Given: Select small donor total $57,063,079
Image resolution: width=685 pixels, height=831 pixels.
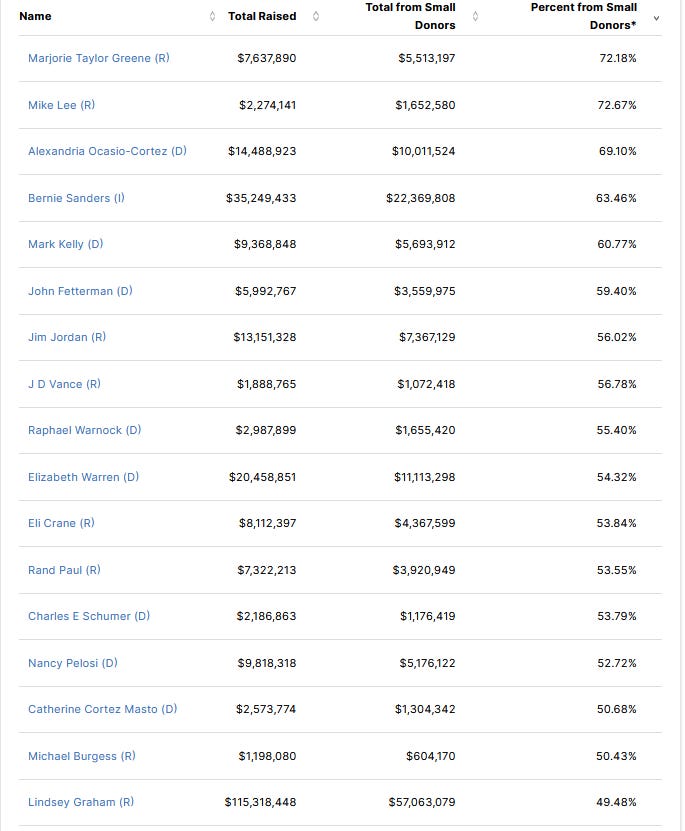Looking at the screenshot, I should 422,802.
